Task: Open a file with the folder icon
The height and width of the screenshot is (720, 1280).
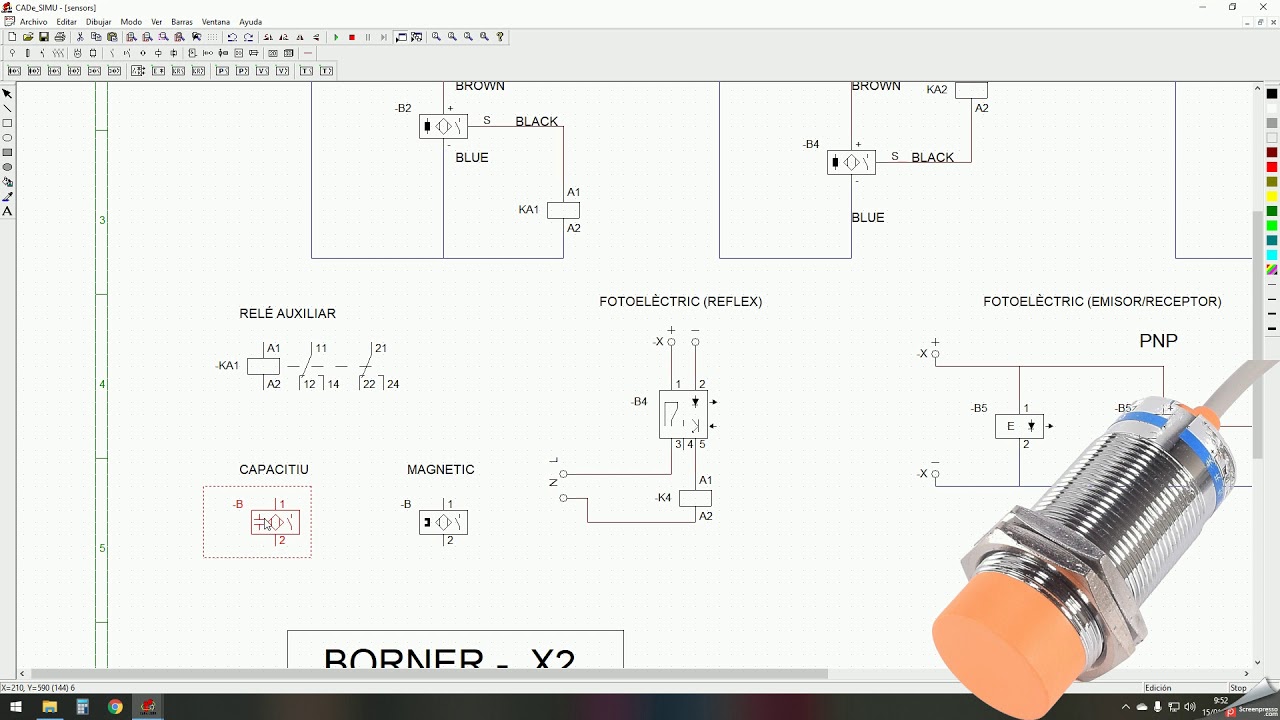Action: pyautogui.click(x=28, y=37)
